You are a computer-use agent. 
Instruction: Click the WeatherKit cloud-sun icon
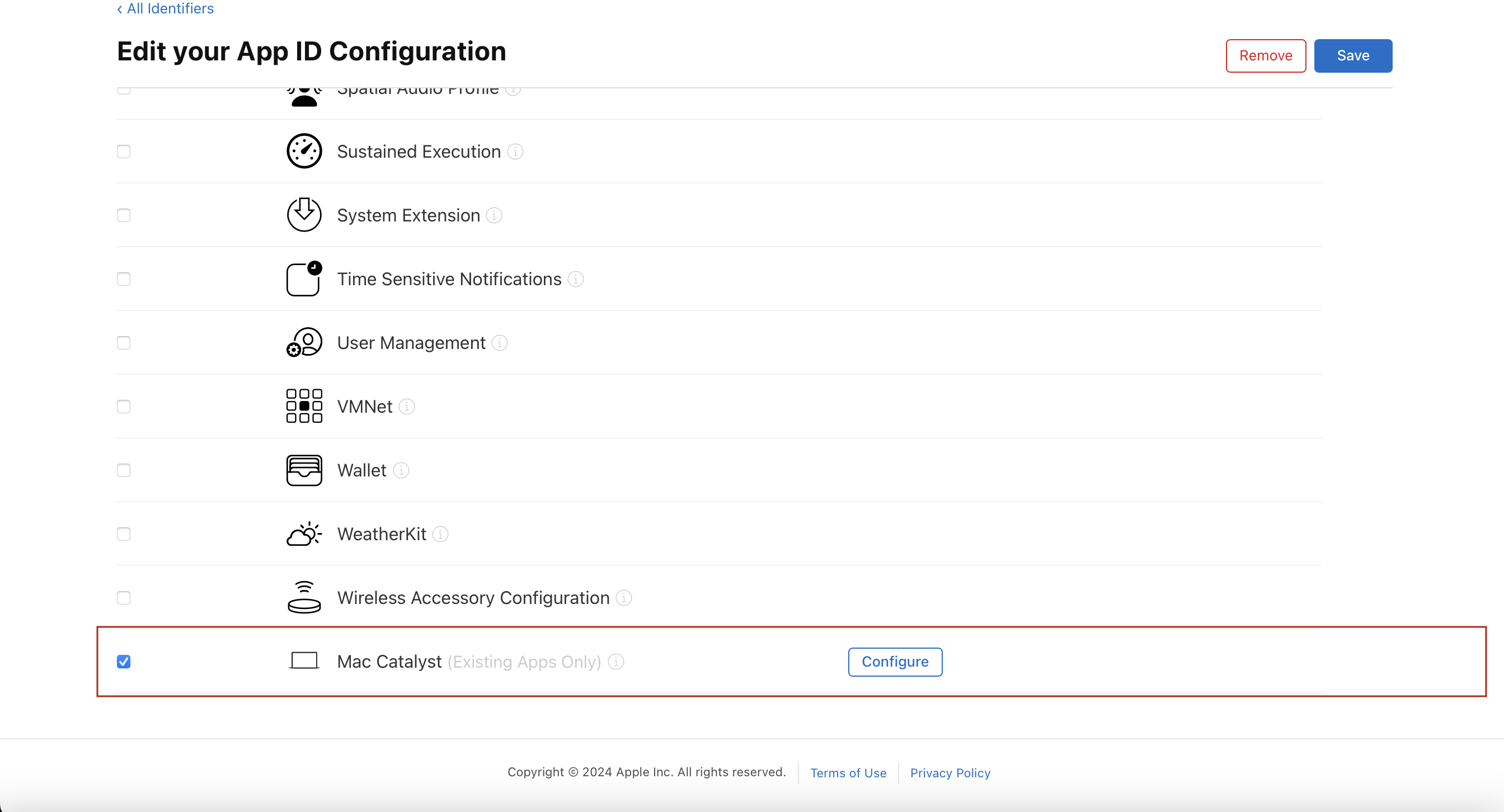pyautogui.click(x=304, y=534)
